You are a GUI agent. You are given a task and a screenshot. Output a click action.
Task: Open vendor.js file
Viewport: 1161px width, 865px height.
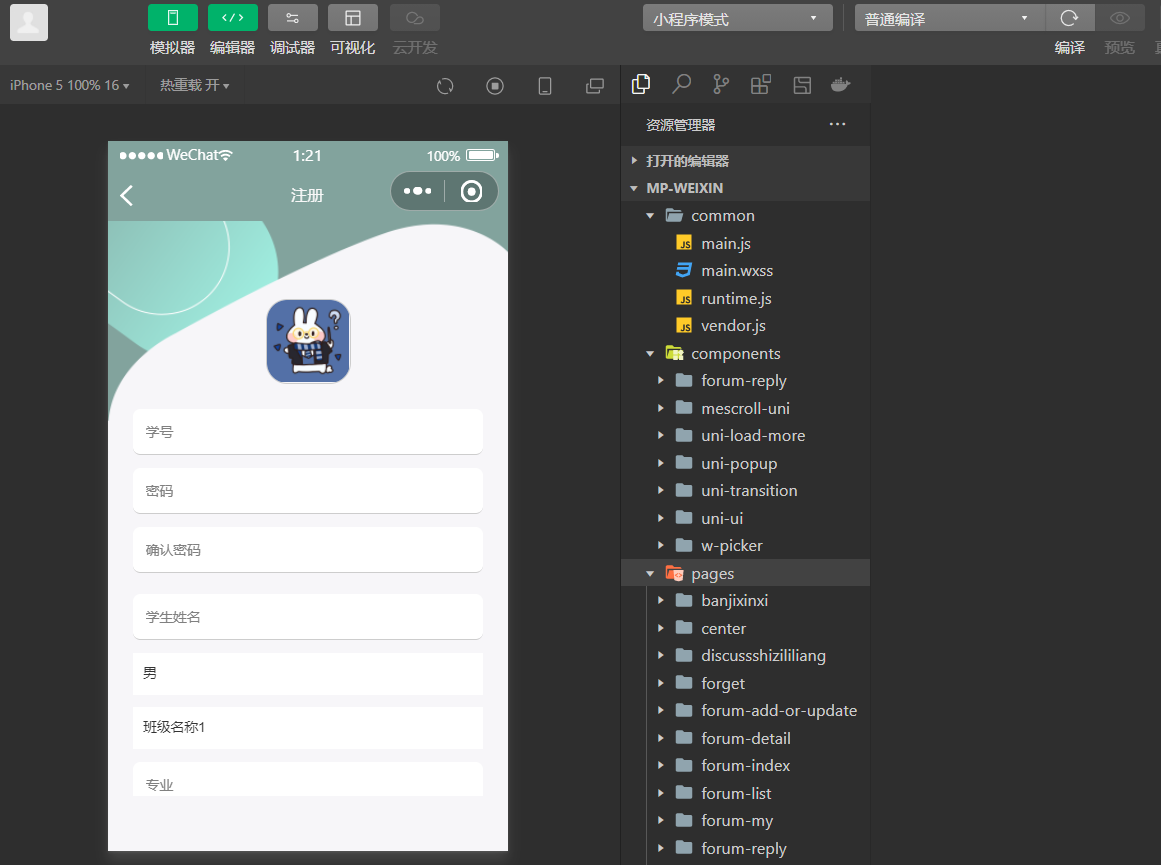(x=746, y=326)
